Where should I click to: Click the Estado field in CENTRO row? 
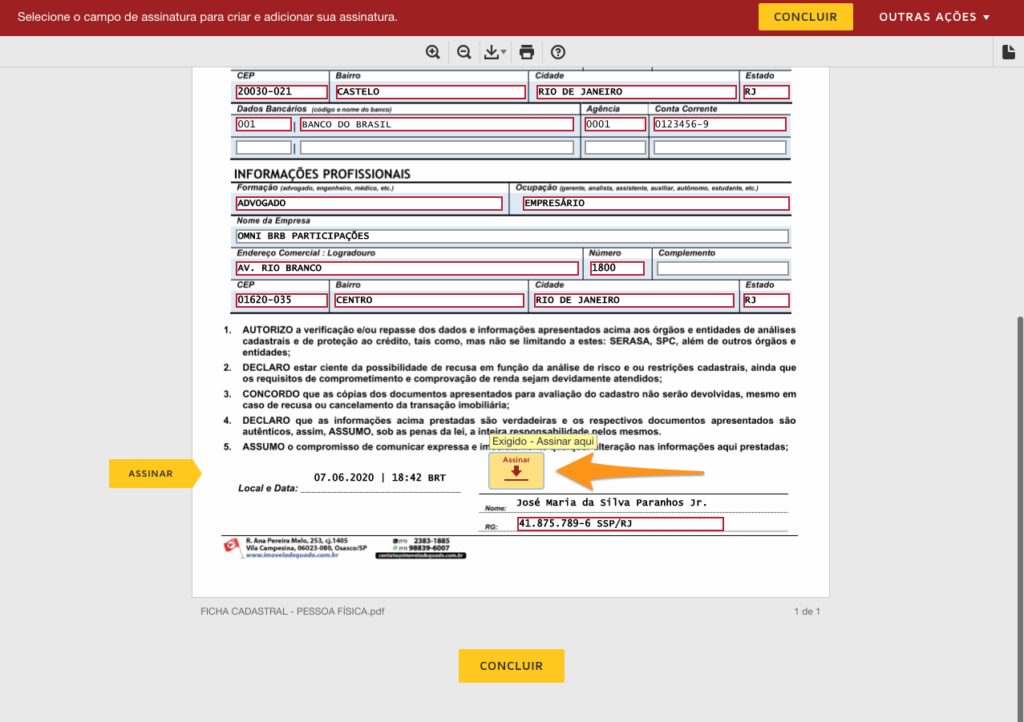(766, 300)
